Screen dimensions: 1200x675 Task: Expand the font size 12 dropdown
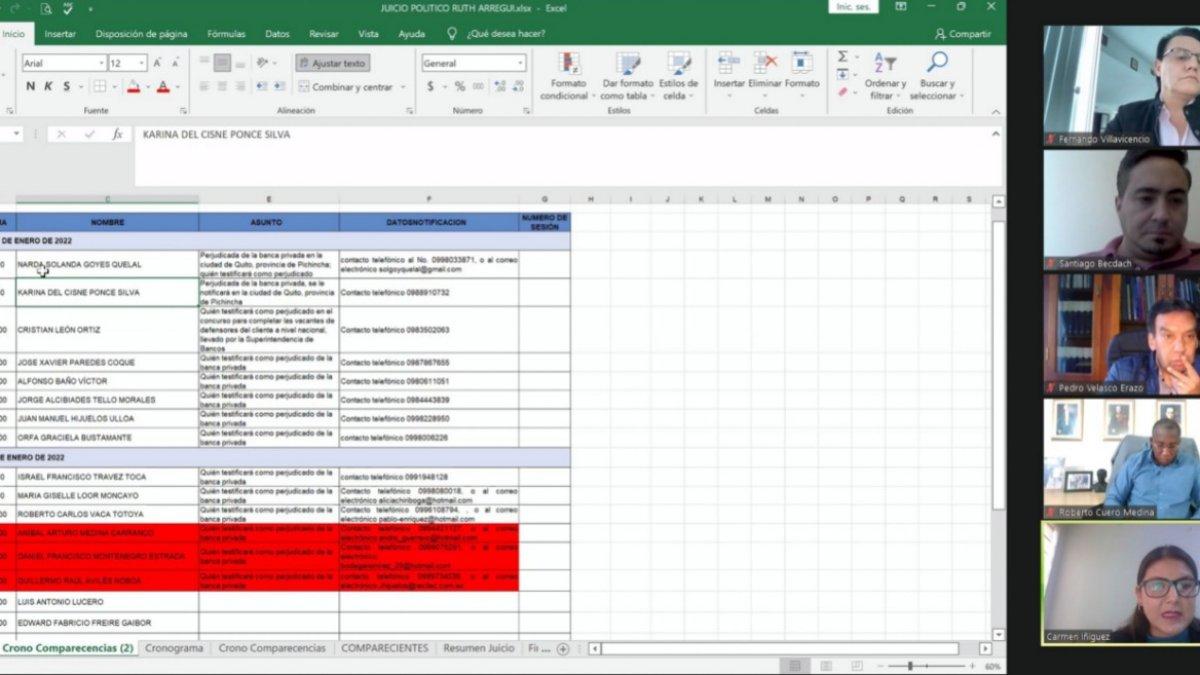click(x=141, y=64)
